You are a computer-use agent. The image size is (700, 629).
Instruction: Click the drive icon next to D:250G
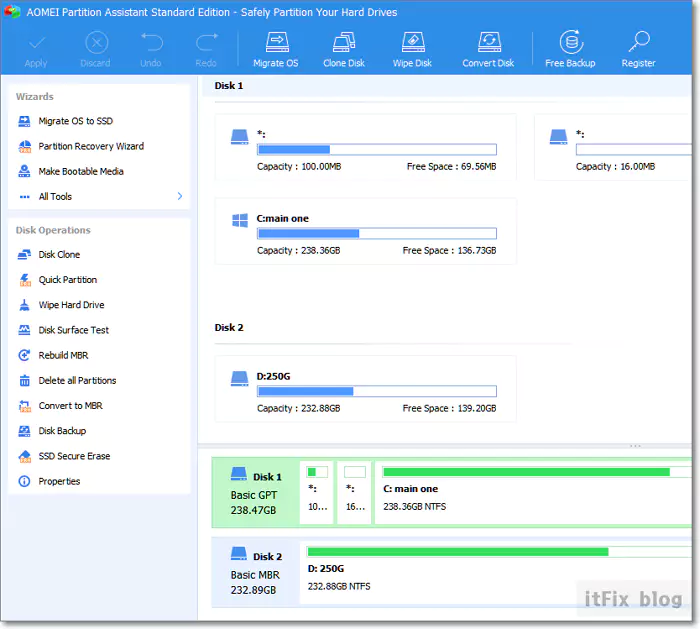point(240,379)
